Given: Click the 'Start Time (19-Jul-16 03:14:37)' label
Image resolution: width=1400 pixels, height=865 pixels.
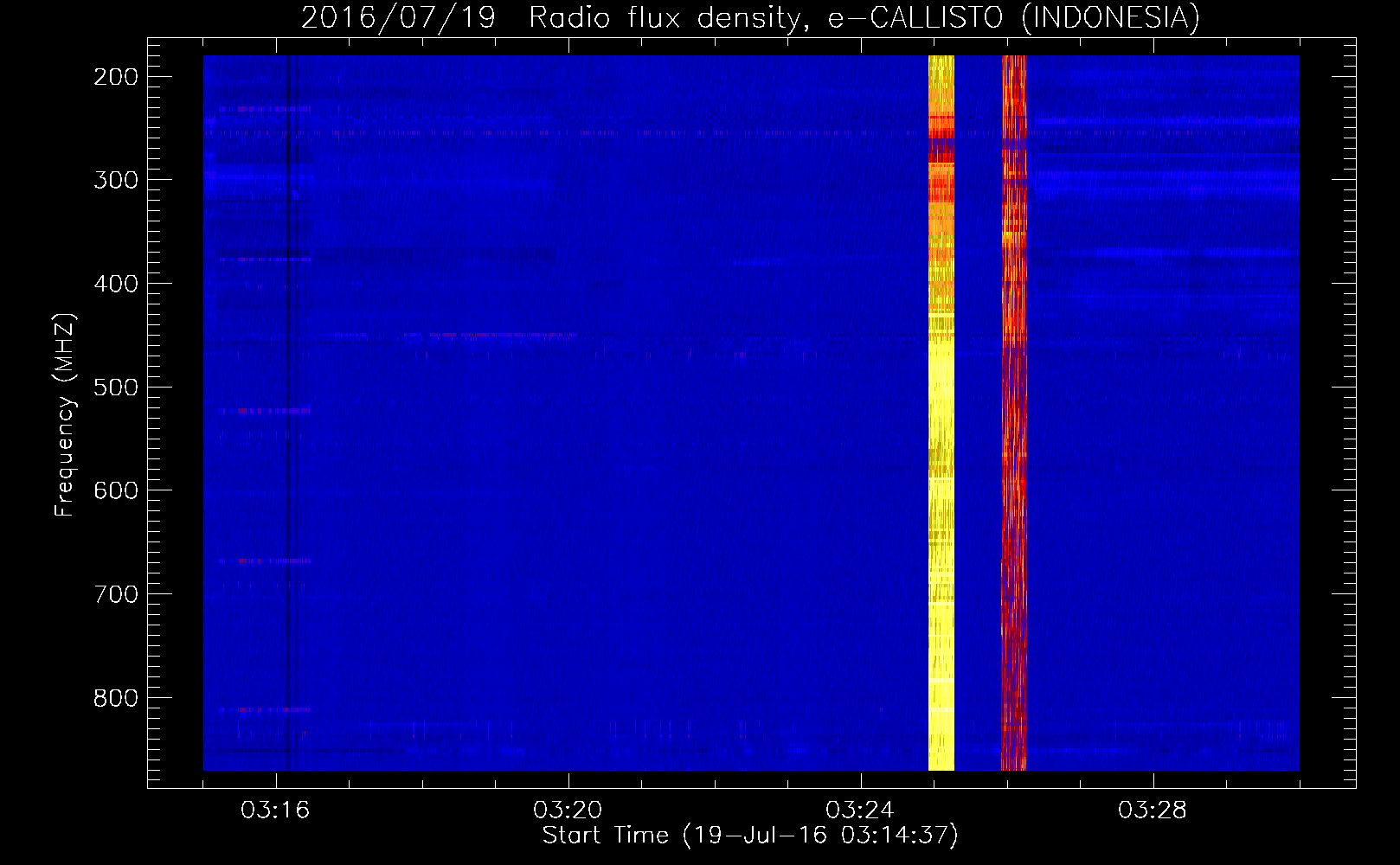Looking at the screenshot, I should (750, 836).
